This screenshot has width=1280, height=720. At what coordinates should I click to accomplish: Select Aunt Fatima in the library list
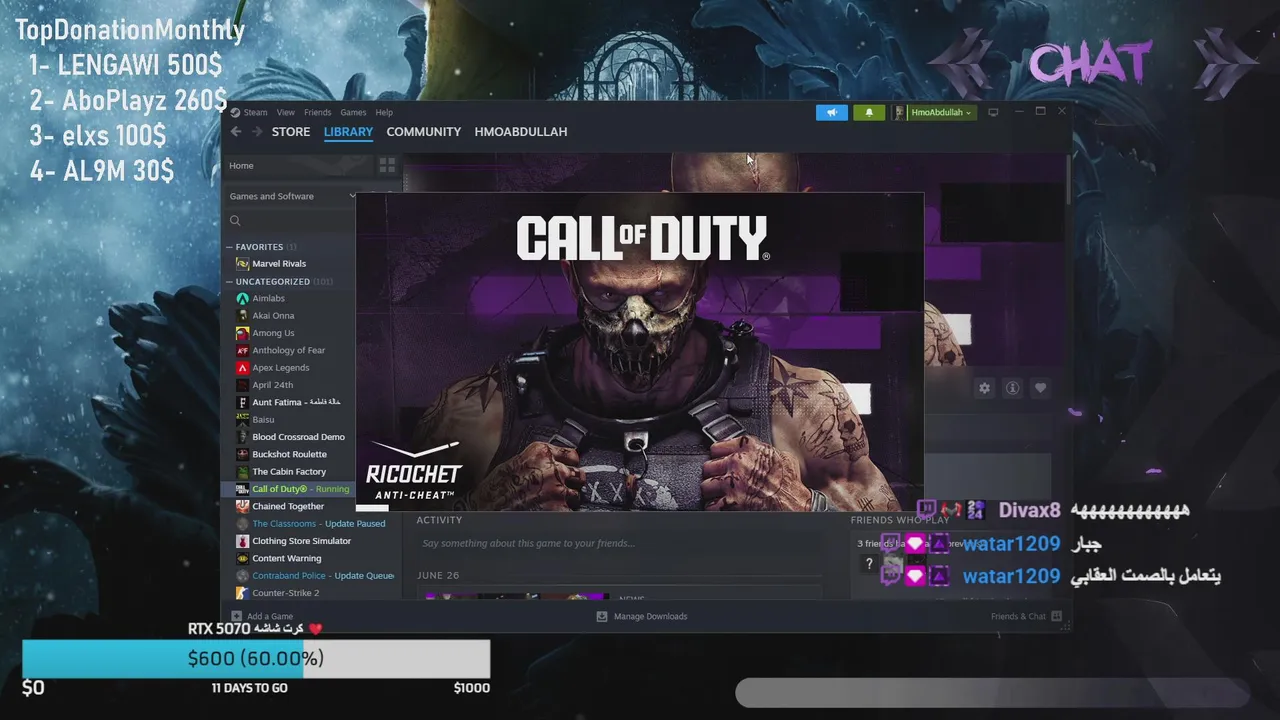(297, 402)
